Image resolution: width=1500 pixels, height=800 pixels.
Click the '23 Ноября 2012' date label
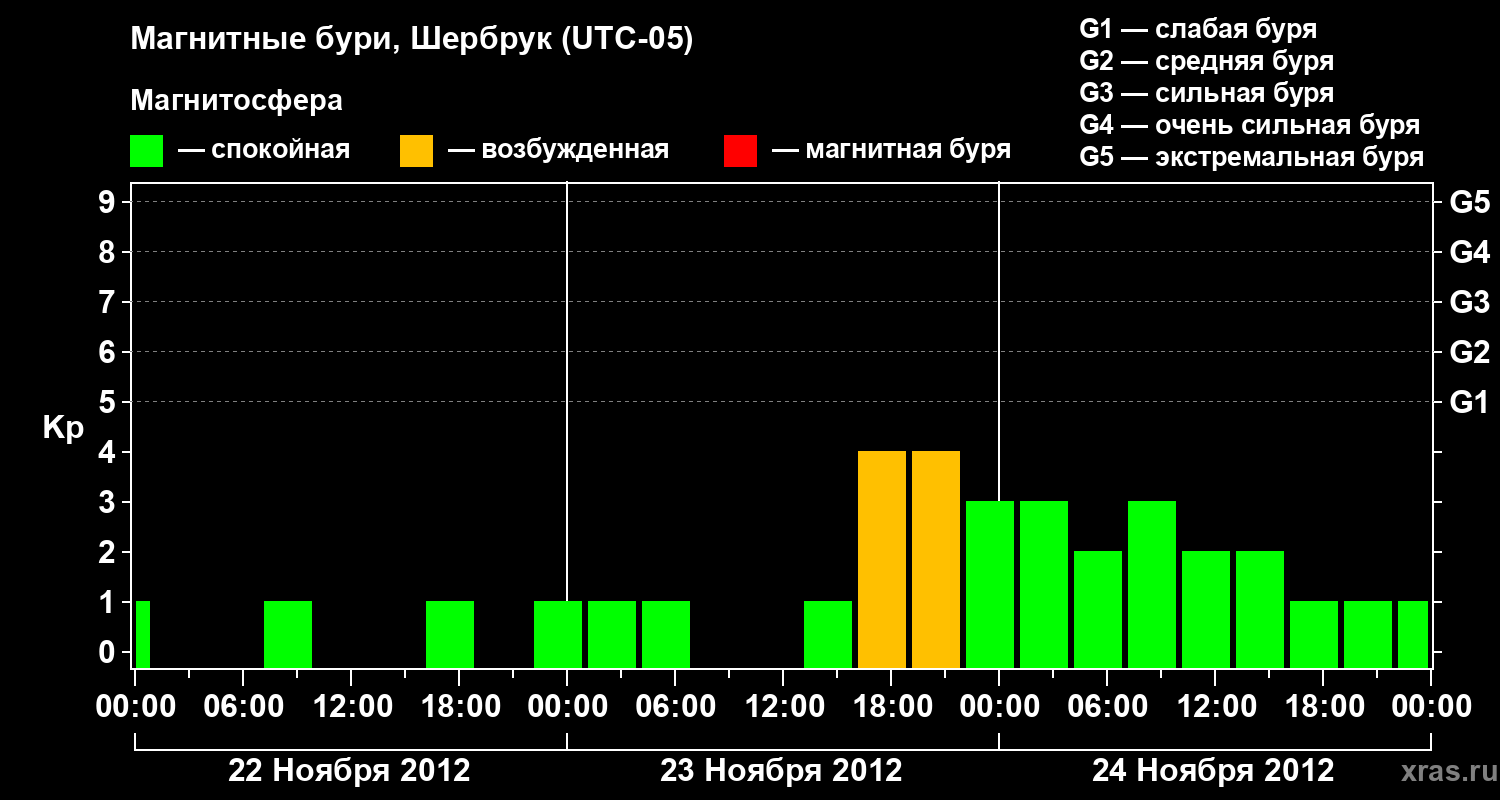pos(781,770)
